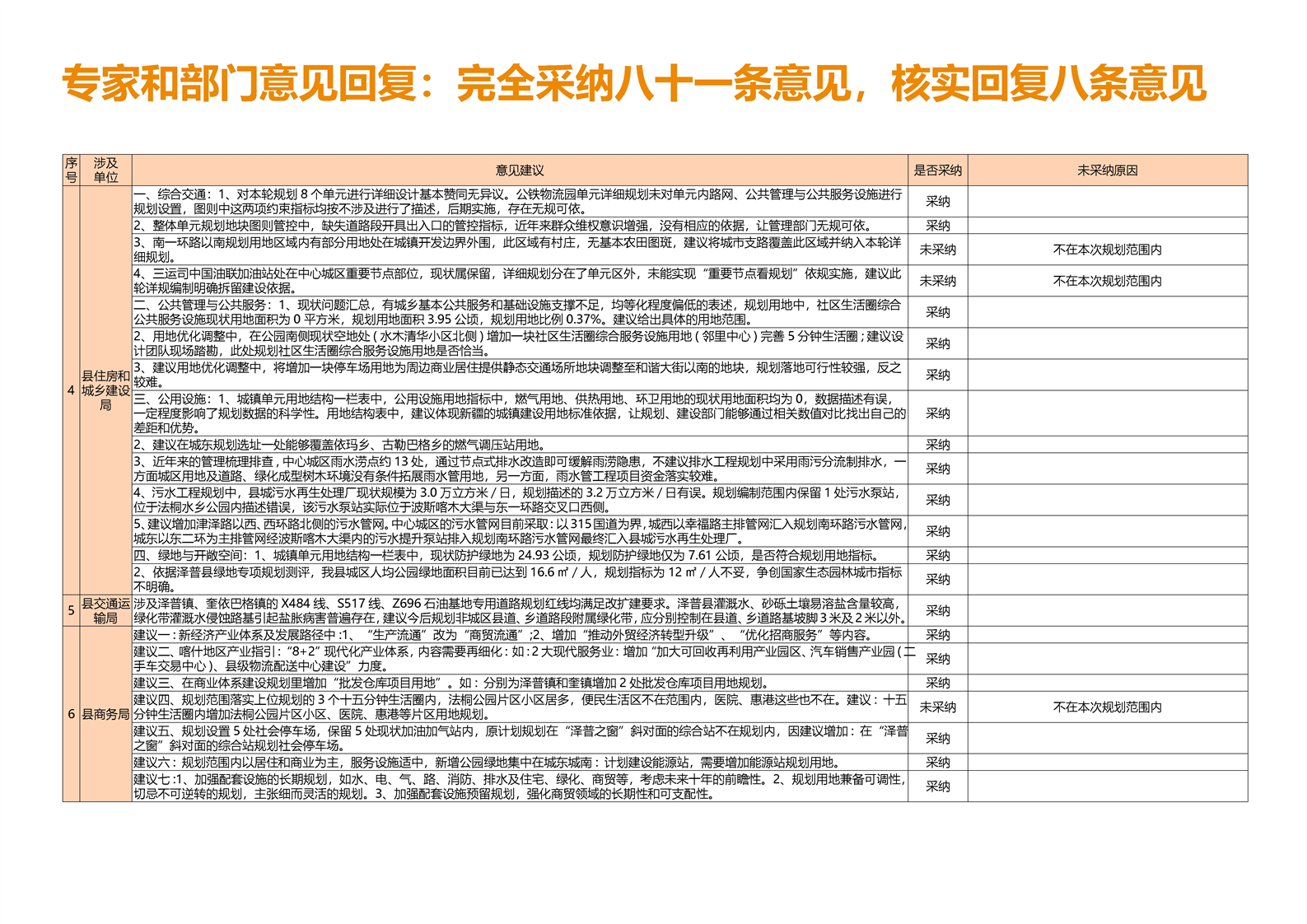The image size is (1307, 924).
Task: Click 未采纳 status in the 南一环路 row
Action: click(x=937, y=250)
